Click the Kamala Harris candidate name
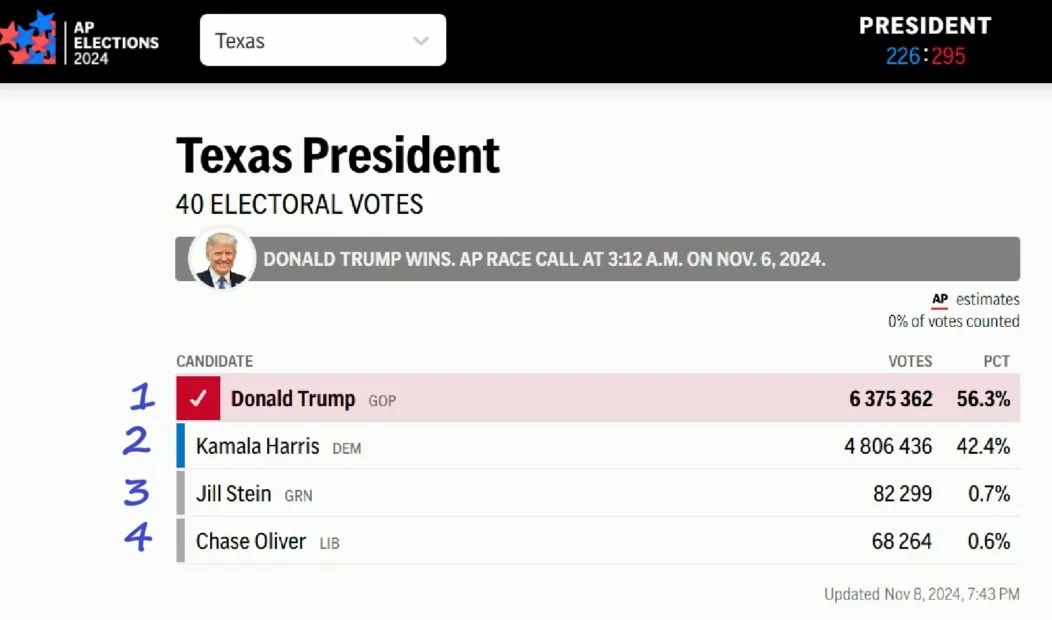This screenshot has width=1052, height=620. coord(258,446)
